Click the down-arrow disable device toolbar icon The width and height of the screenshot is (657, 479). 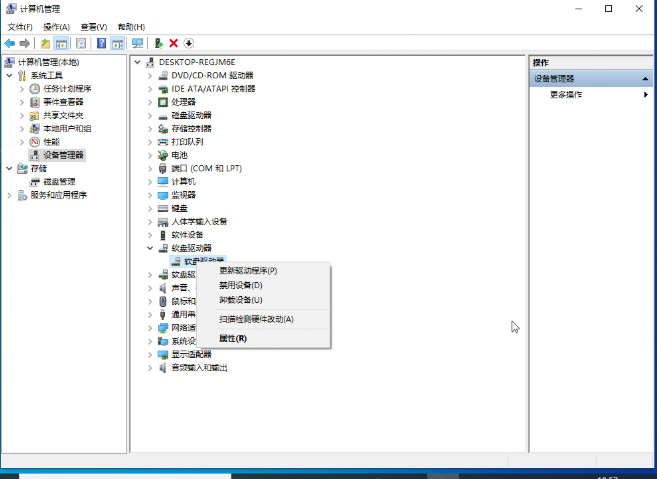(189, 43)
